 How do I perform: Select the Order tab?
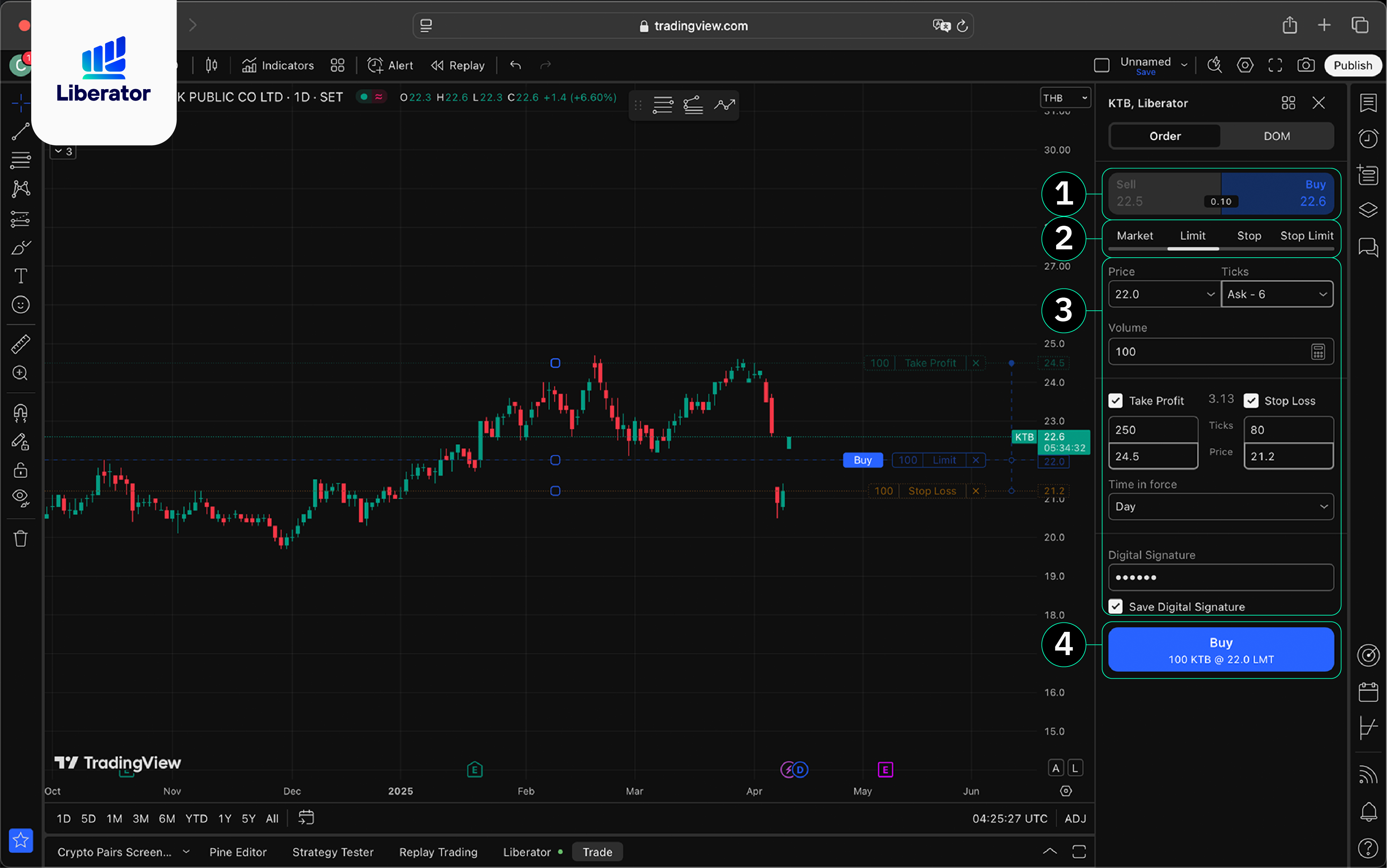[x=1165, y=136]
